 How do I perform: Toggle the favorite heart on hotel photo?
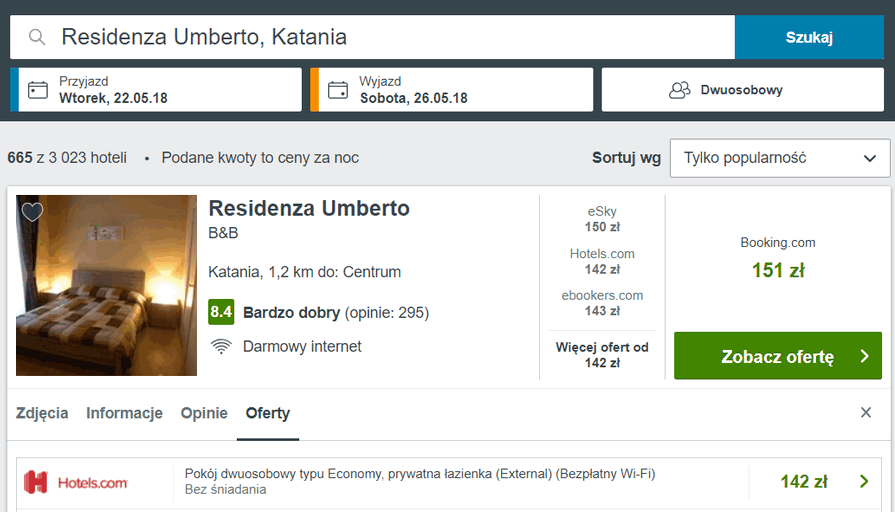(32, 212)
